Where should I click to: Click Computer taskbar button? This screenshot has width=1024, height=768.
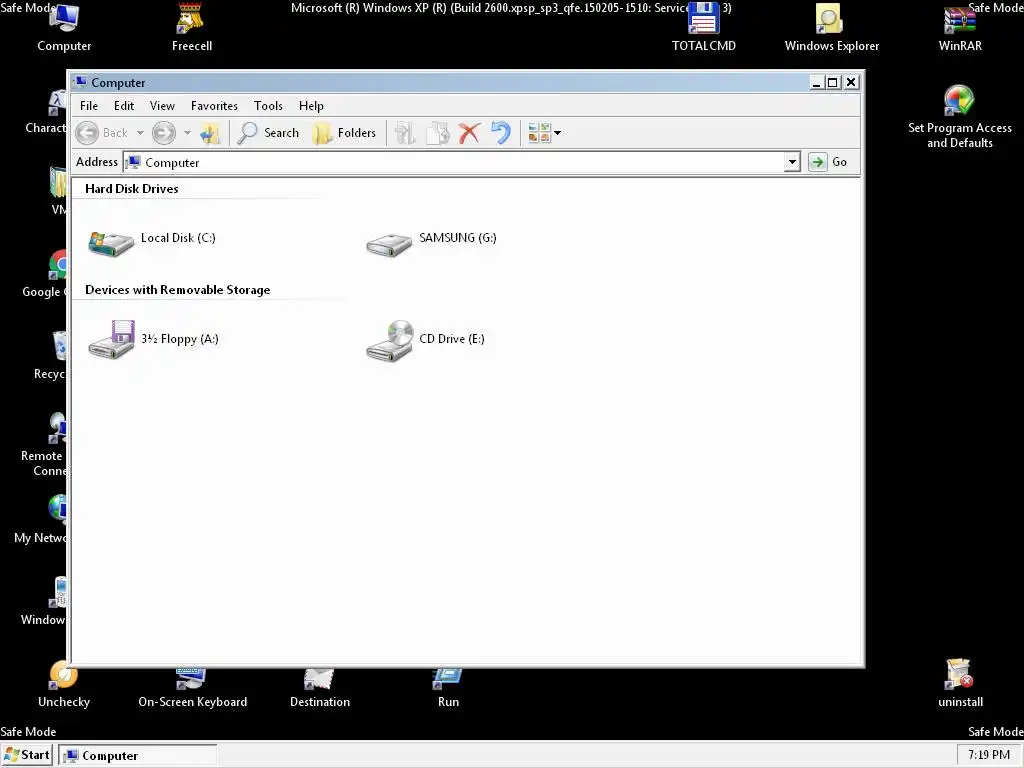click(x=137, y=756)
